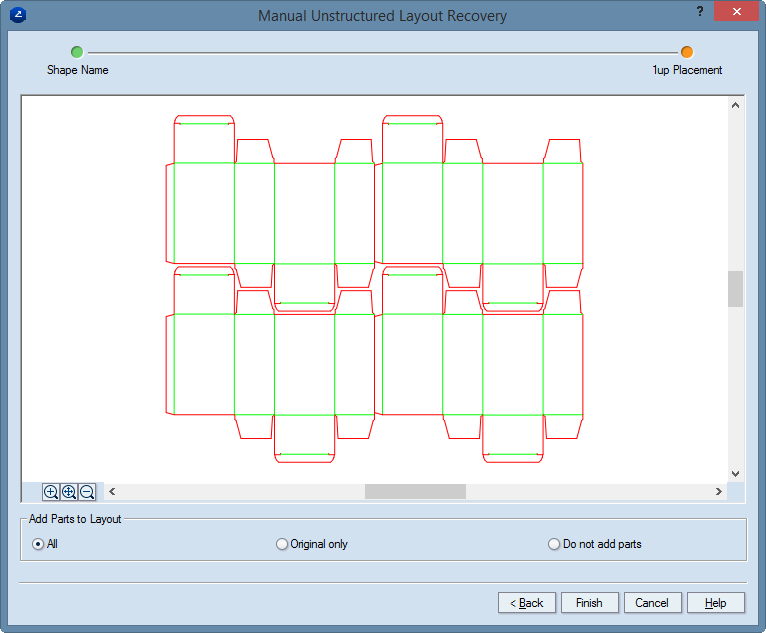Click the orange 1up Placement step circle
Image resolution: width=766 pixels, height=633 pixels.
pos(687,52)
